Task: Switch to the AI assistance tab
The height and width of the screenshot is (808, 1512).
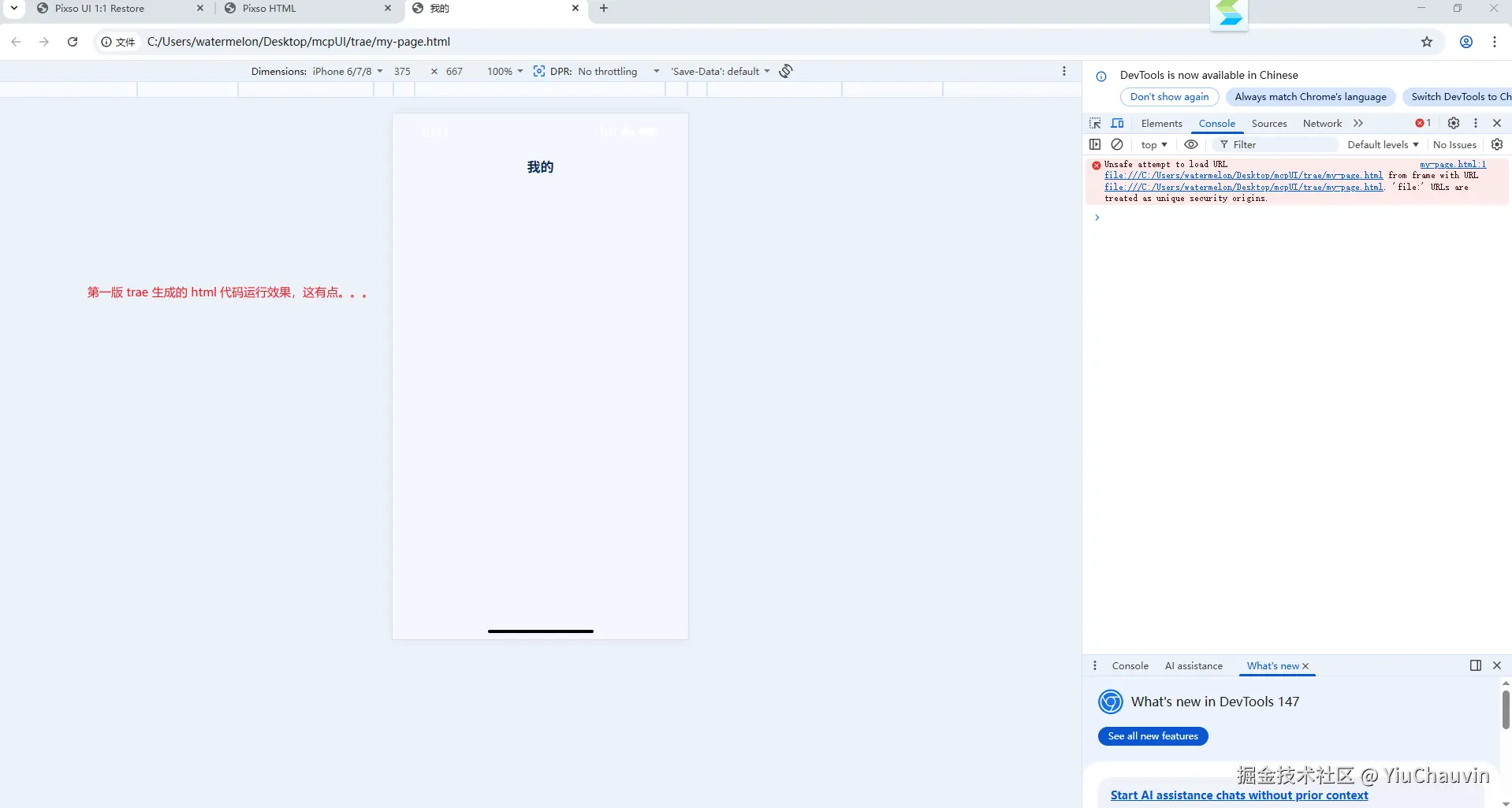Action: pos(1193,666)
